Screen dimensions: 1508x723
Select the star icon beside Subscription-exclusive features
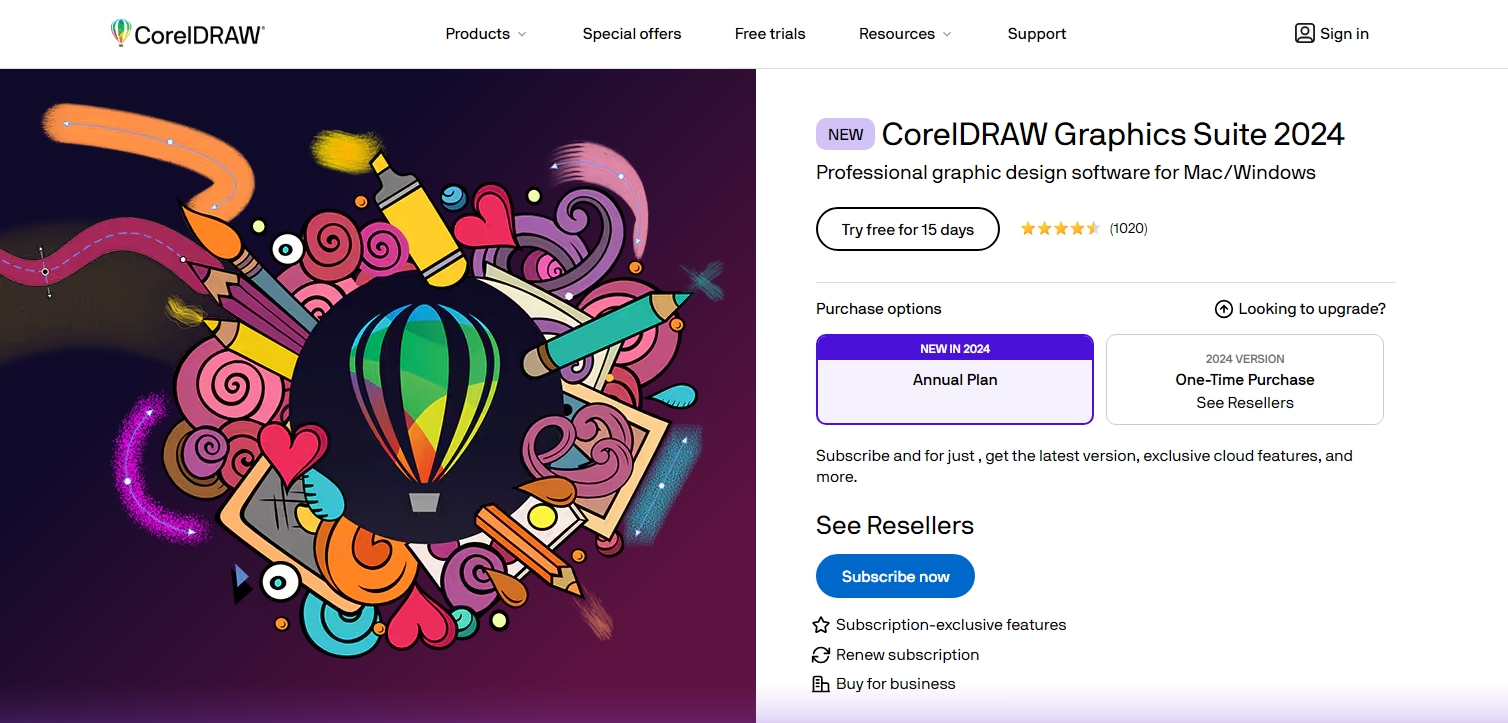click(x=820, y=624)
